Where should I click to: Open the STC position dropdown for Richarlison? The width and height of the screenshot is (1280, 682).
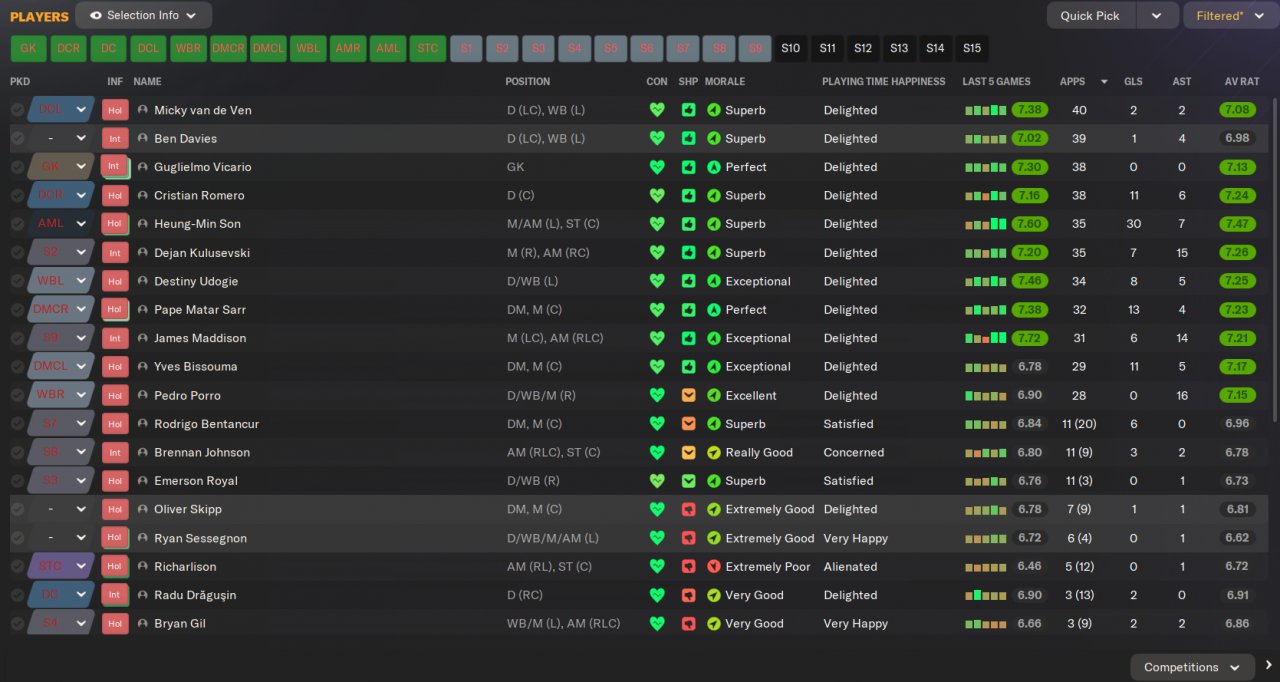pyautogui.click(x=61, y=566)
